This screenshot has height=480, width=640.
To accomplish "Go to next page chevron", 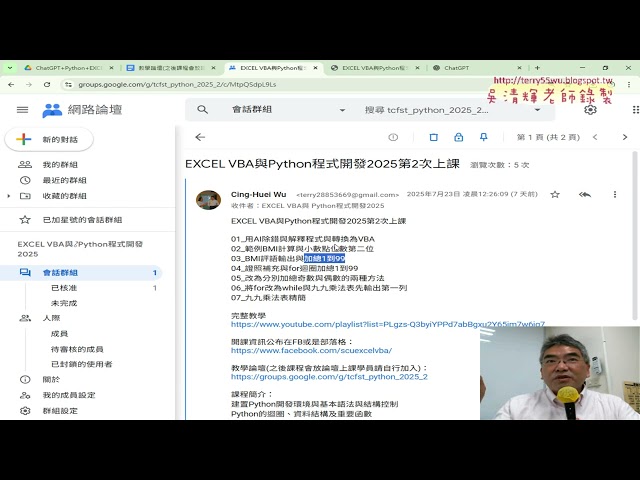I will coord(624,137).
